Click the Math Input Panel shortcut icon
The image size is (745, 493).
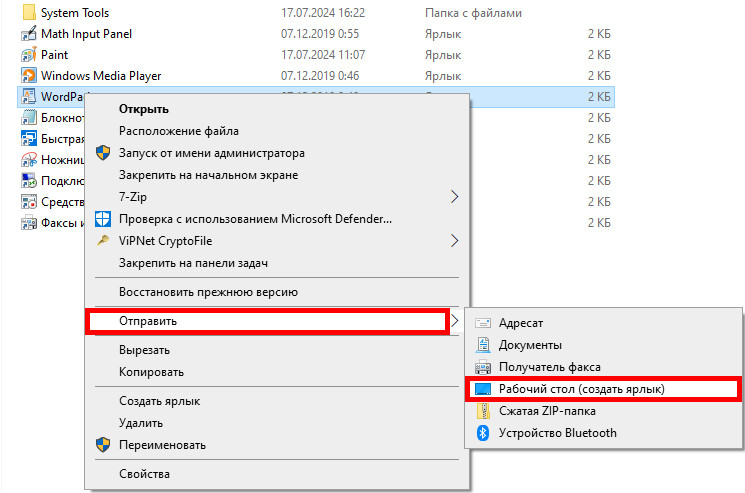28,34
